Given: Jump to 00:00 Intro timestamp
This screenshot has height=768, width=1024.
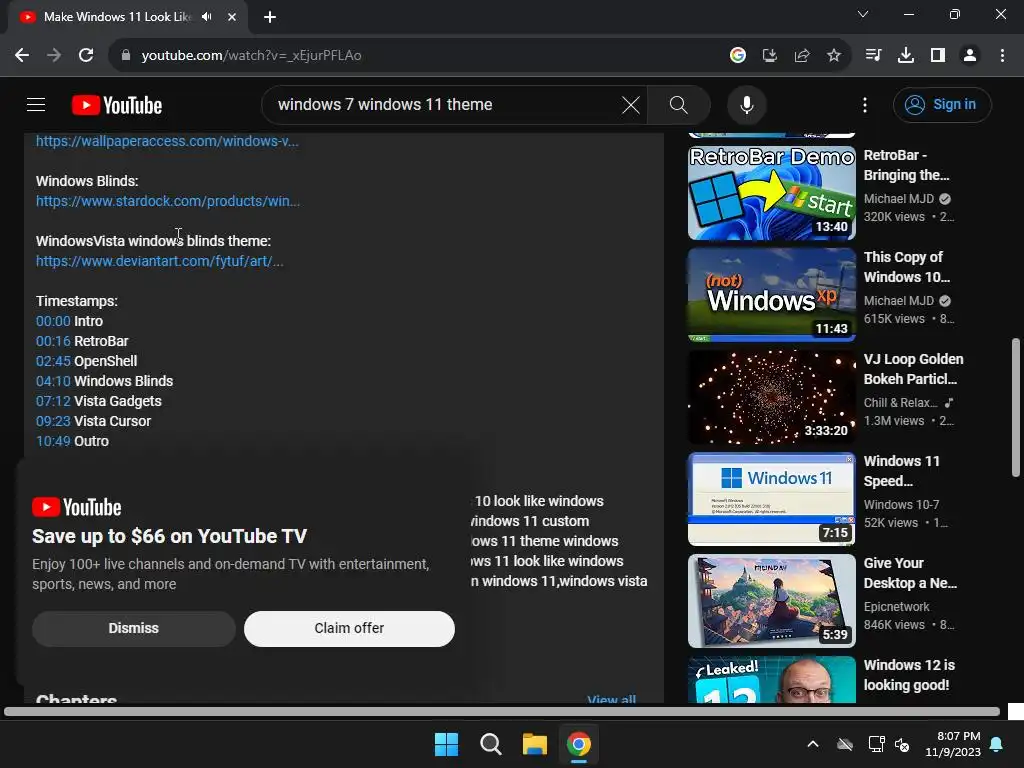Looking at the screenshot, I should pos(53,321).
